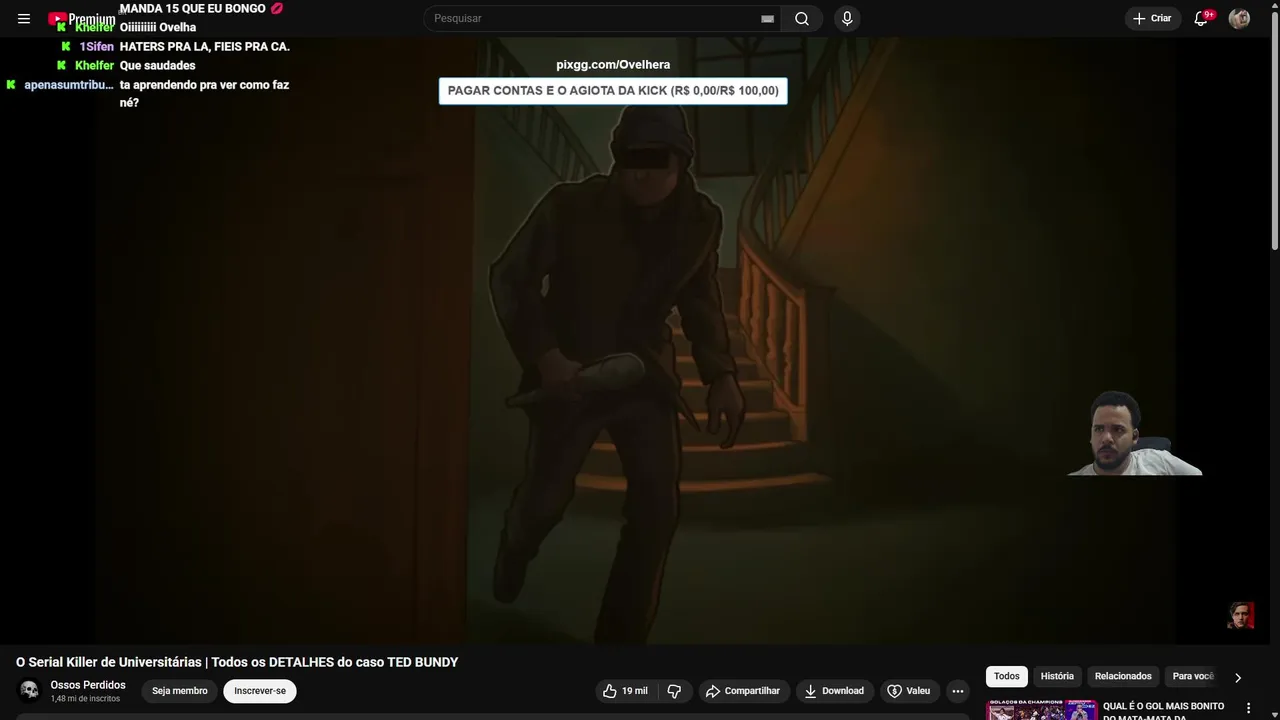This screenshot has height=720, width=1280.
Task: Click the video title about TED BUNDY
Action: pyautogui.click(x=237, y=662)
